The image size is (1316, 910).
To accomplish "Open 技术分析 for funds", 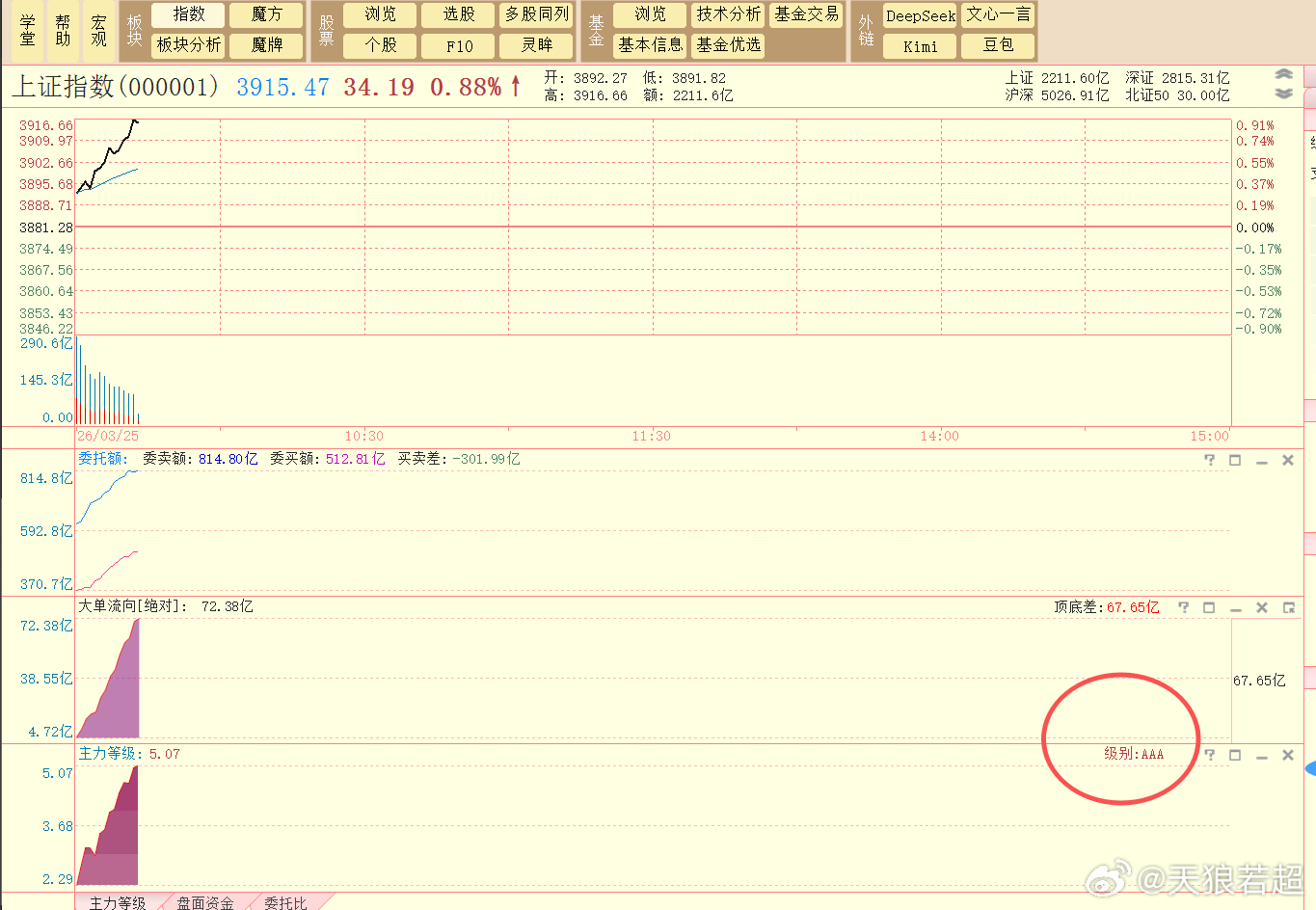I will [x=729, y=14].
